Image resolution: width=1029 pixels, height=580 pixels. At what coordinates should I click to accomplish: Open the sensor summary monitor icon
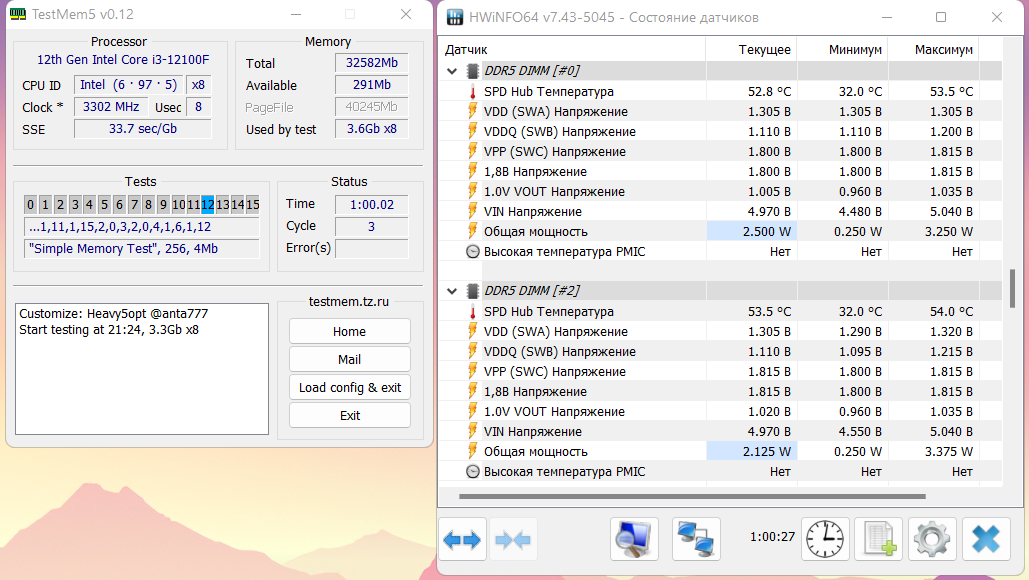(x=634, y=539)
